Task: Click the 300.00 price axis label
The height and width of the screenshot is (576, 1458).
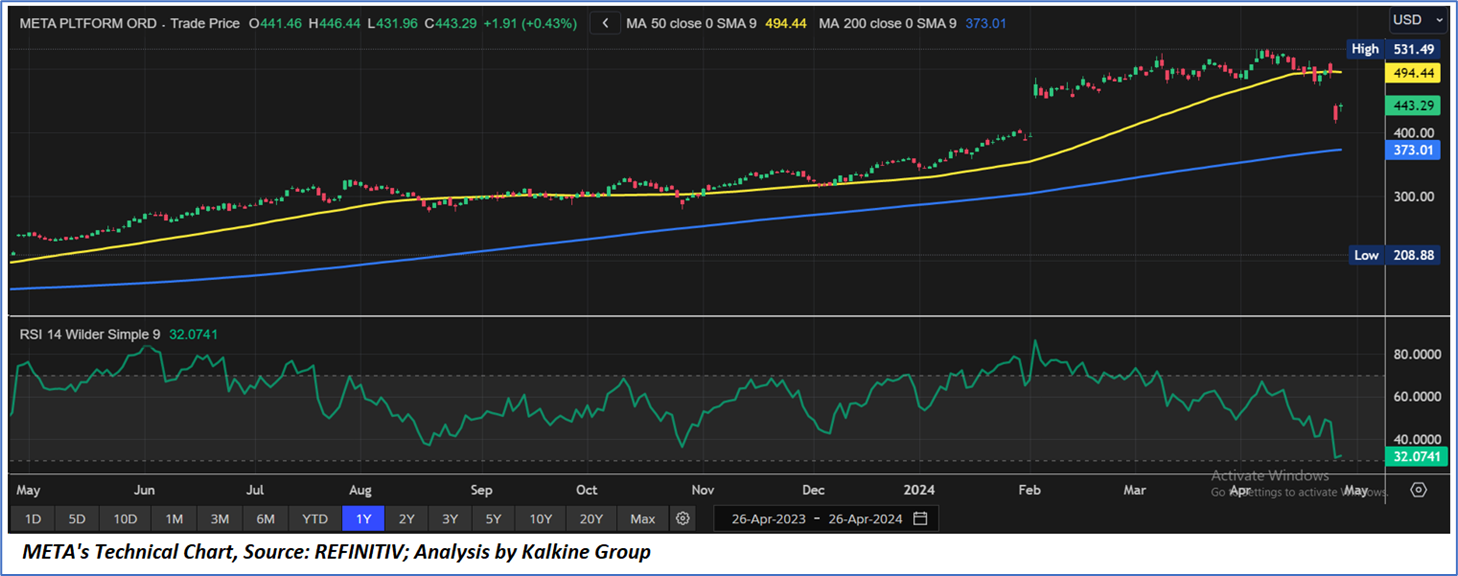Action: (x=1413, y=196)
